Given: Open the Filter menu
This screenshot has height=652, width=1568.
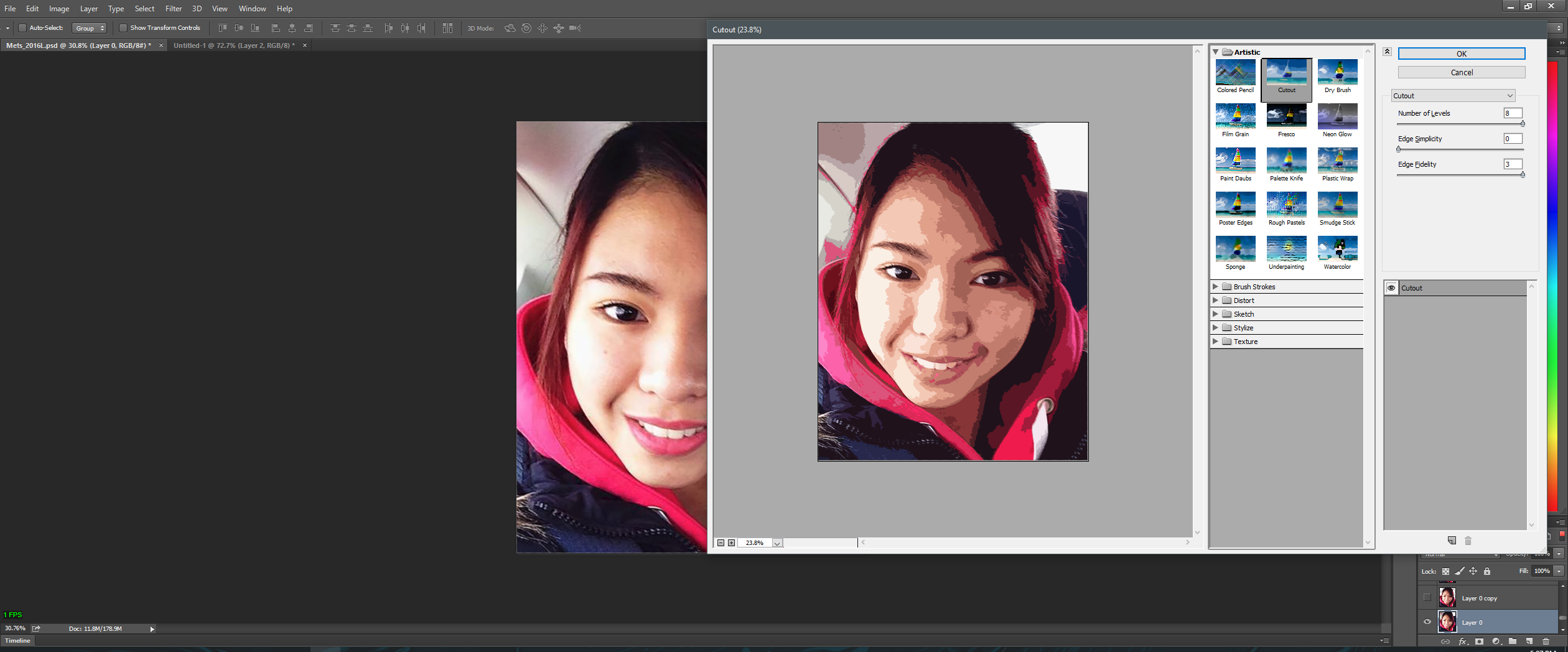Looking at the screenshot, I should [x=174, y=9].
